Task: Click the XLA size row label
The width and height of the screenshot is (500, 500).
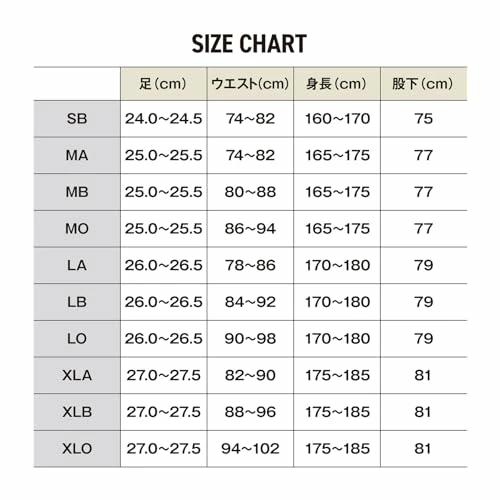Action: (x=77, y=375)
